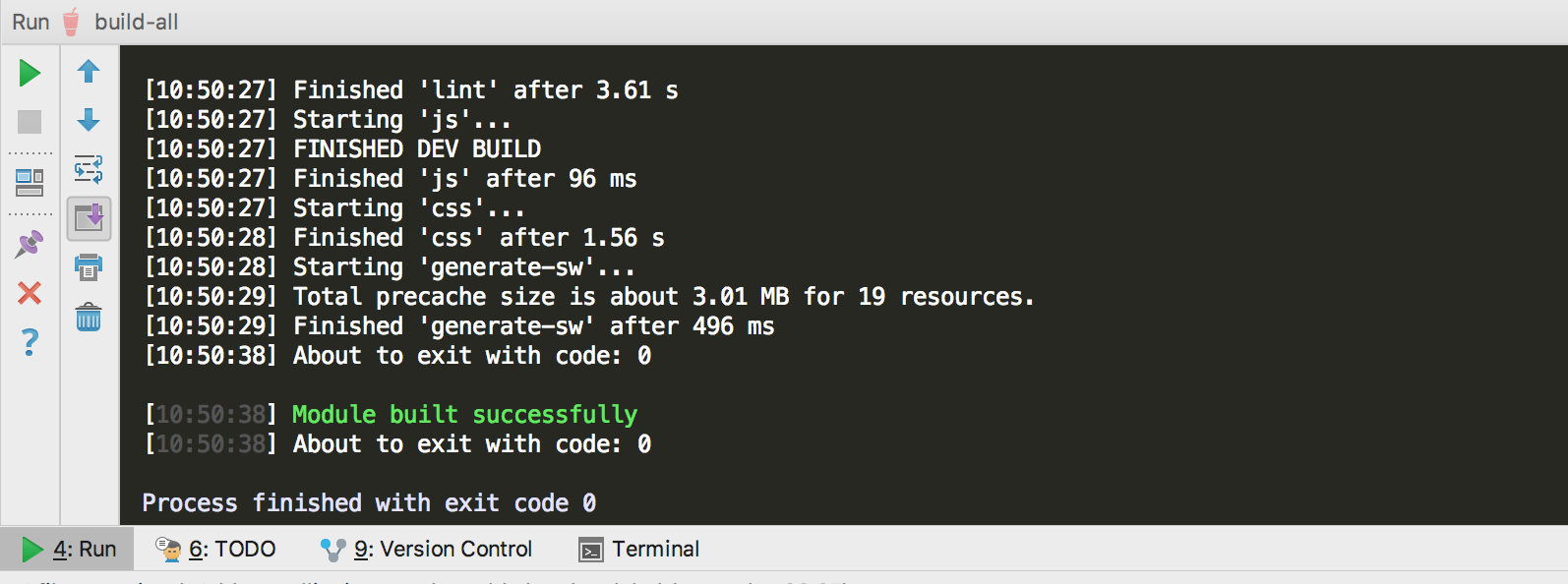Image resolution: width=1568 pixels, height=584 pixels.
Task: Toggle scroll to end
Action: 89,218
